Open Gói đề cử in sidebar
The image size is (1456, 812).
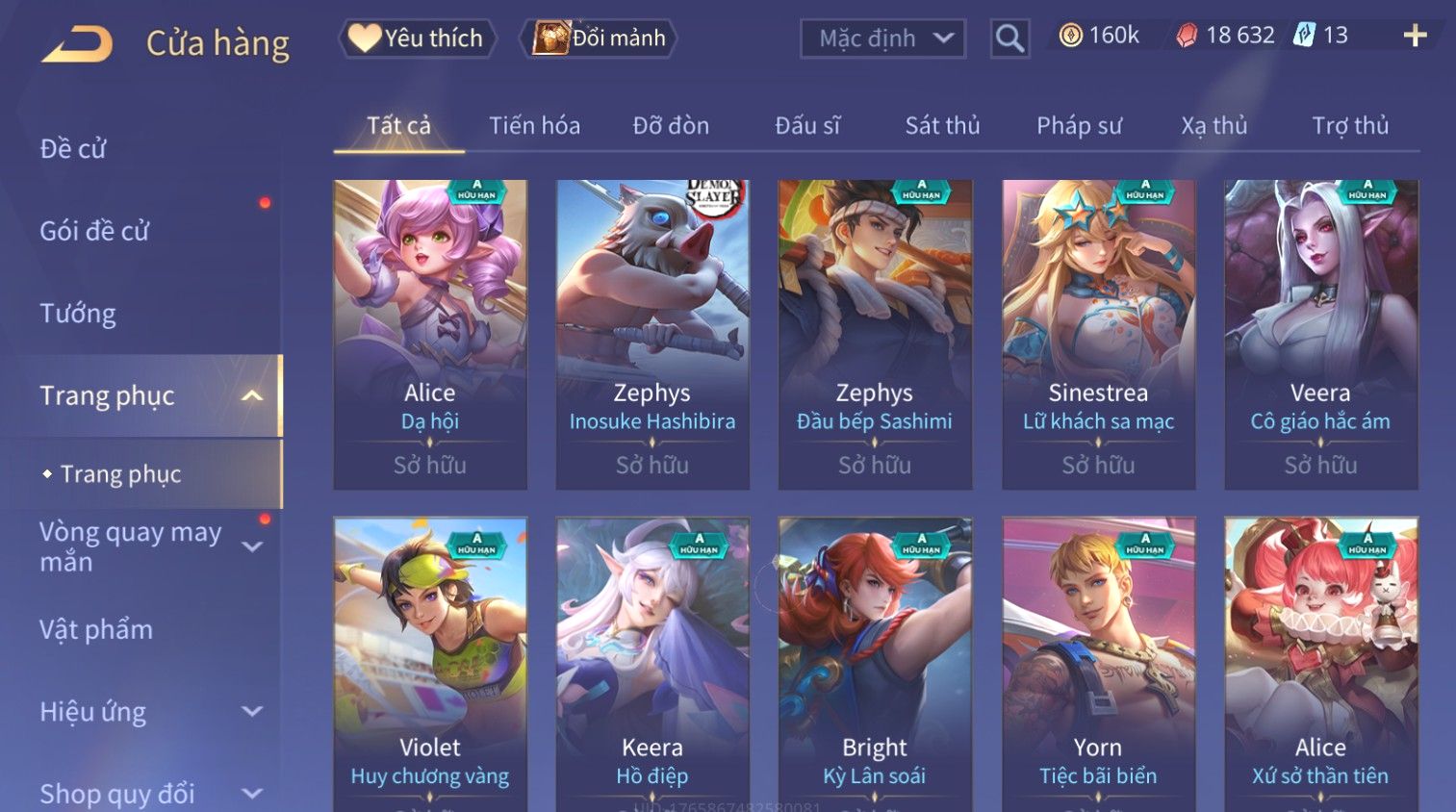click(94, 231)
